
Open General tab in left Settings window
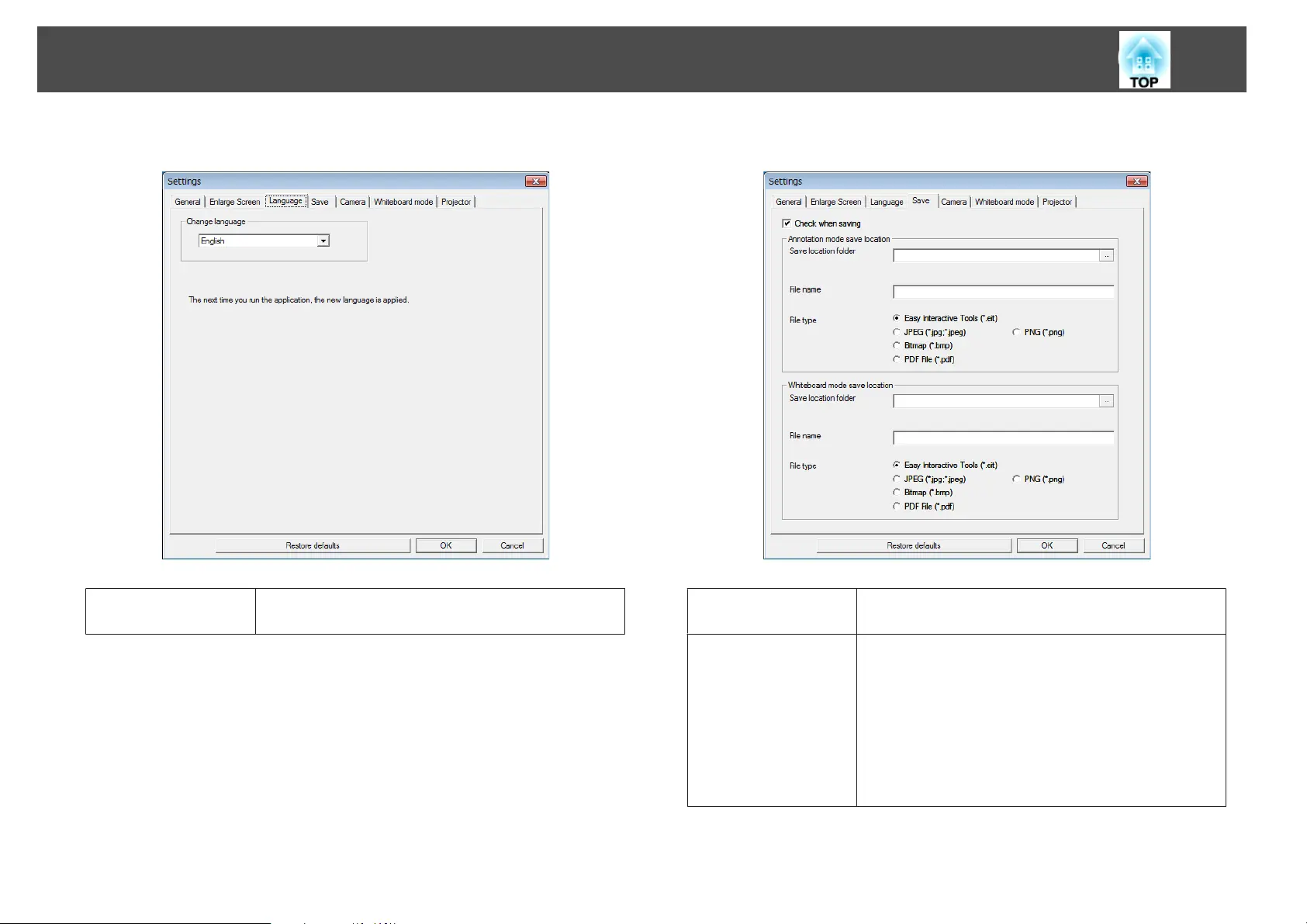188,202
